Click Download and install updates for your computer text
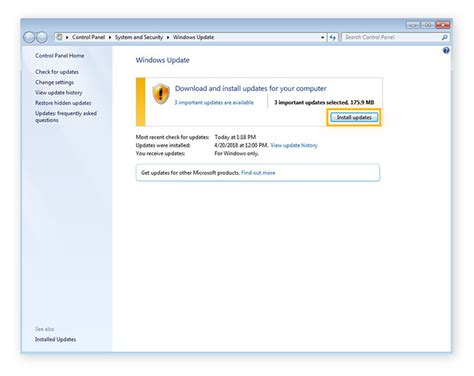The image size is (474, 376). click(251, 89)
